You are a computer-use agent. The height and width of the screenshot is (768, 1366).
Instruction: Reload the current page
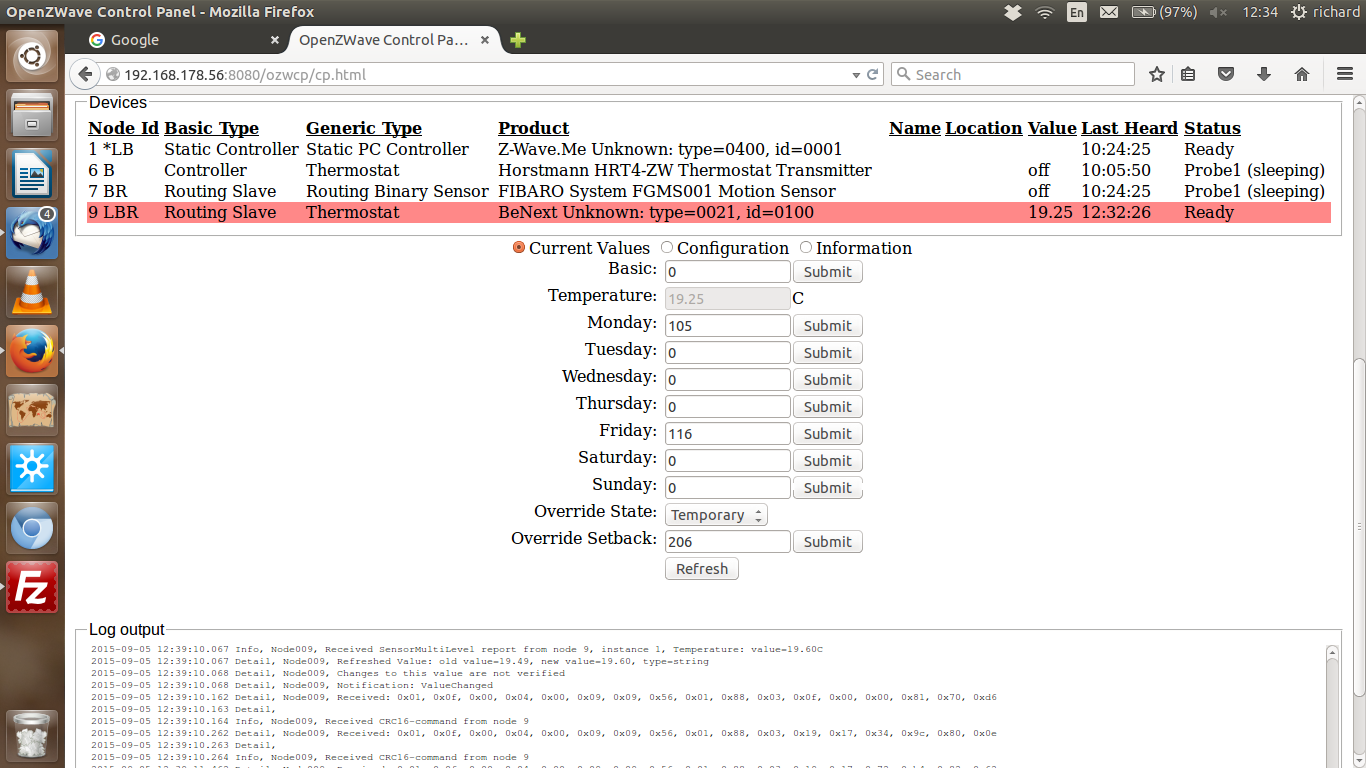pyautogui.click(x=873, y=74)
